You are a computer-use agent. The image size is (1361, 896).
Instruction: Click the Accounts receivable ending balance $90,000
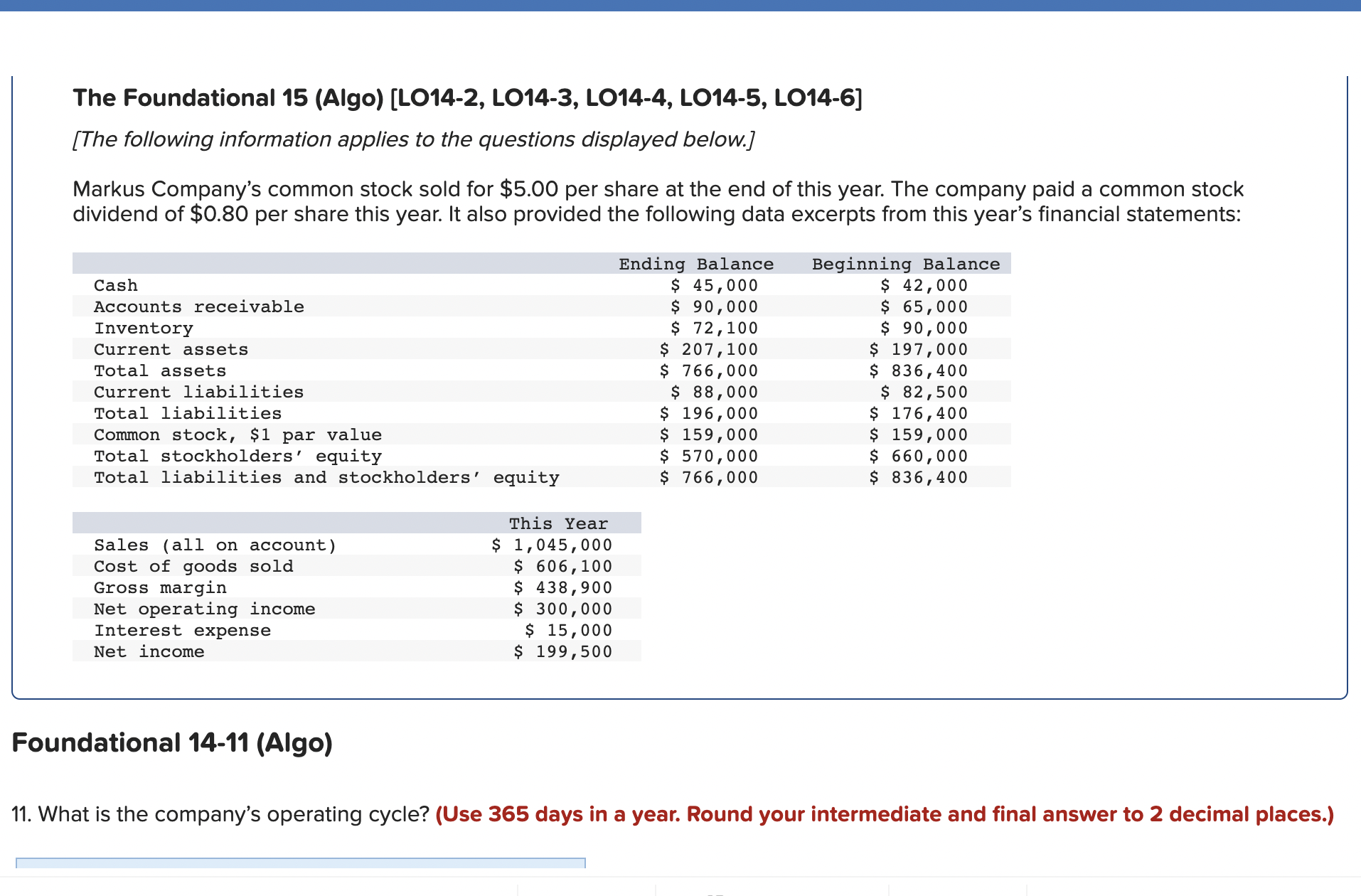[715, 306]
